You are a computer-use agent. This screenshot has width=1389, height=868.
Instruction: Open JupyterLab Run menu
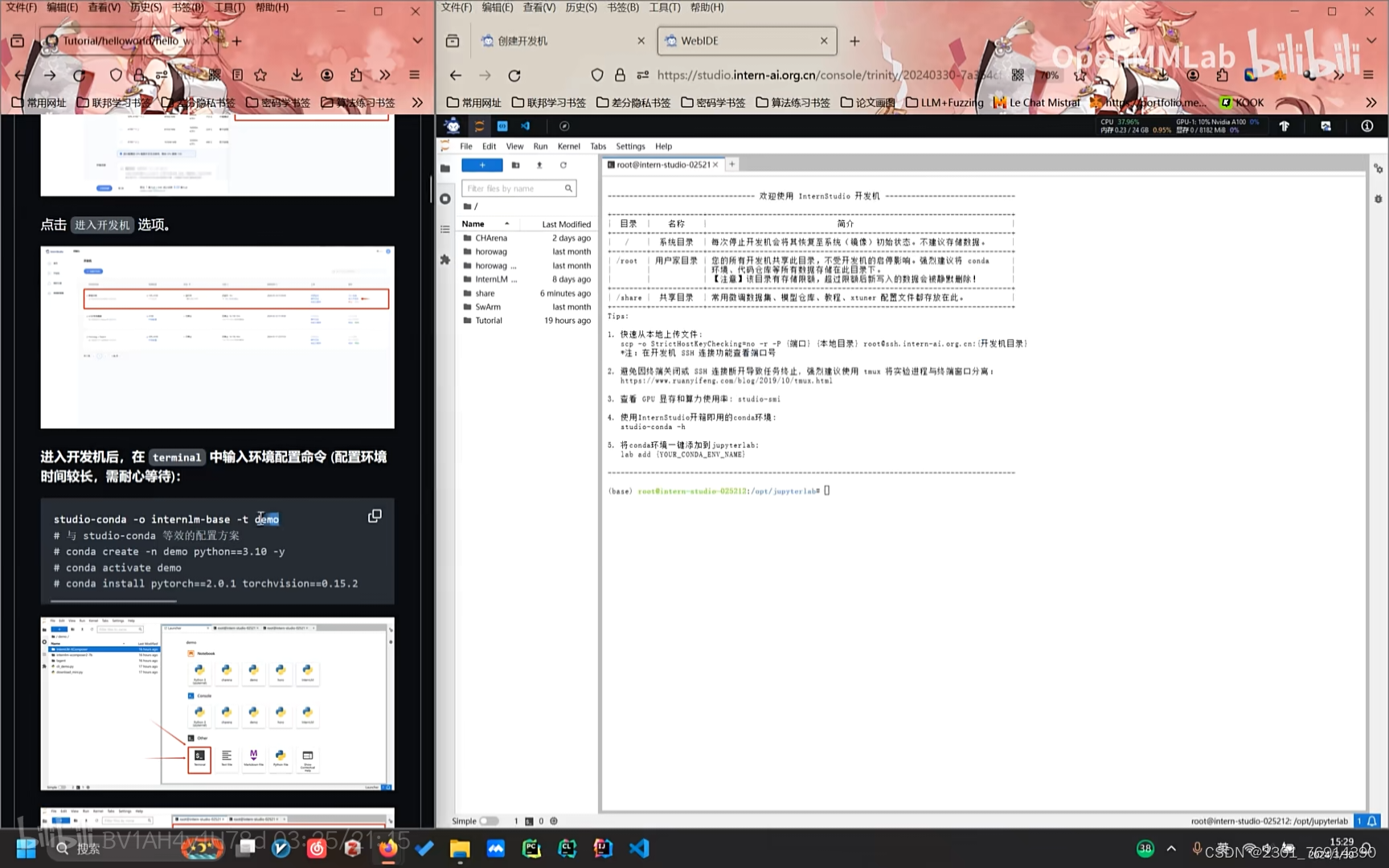pos(540,146)
